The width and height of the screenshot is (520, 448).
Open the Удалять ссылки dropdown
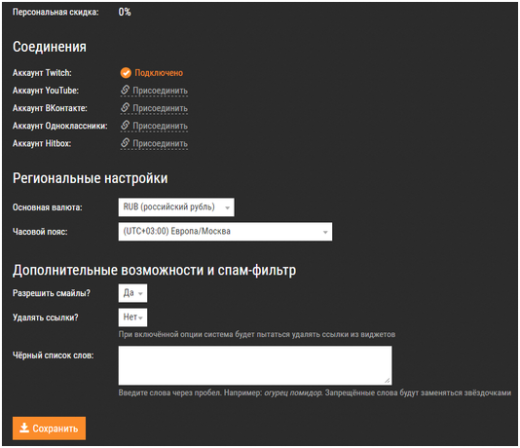(133, 317)
